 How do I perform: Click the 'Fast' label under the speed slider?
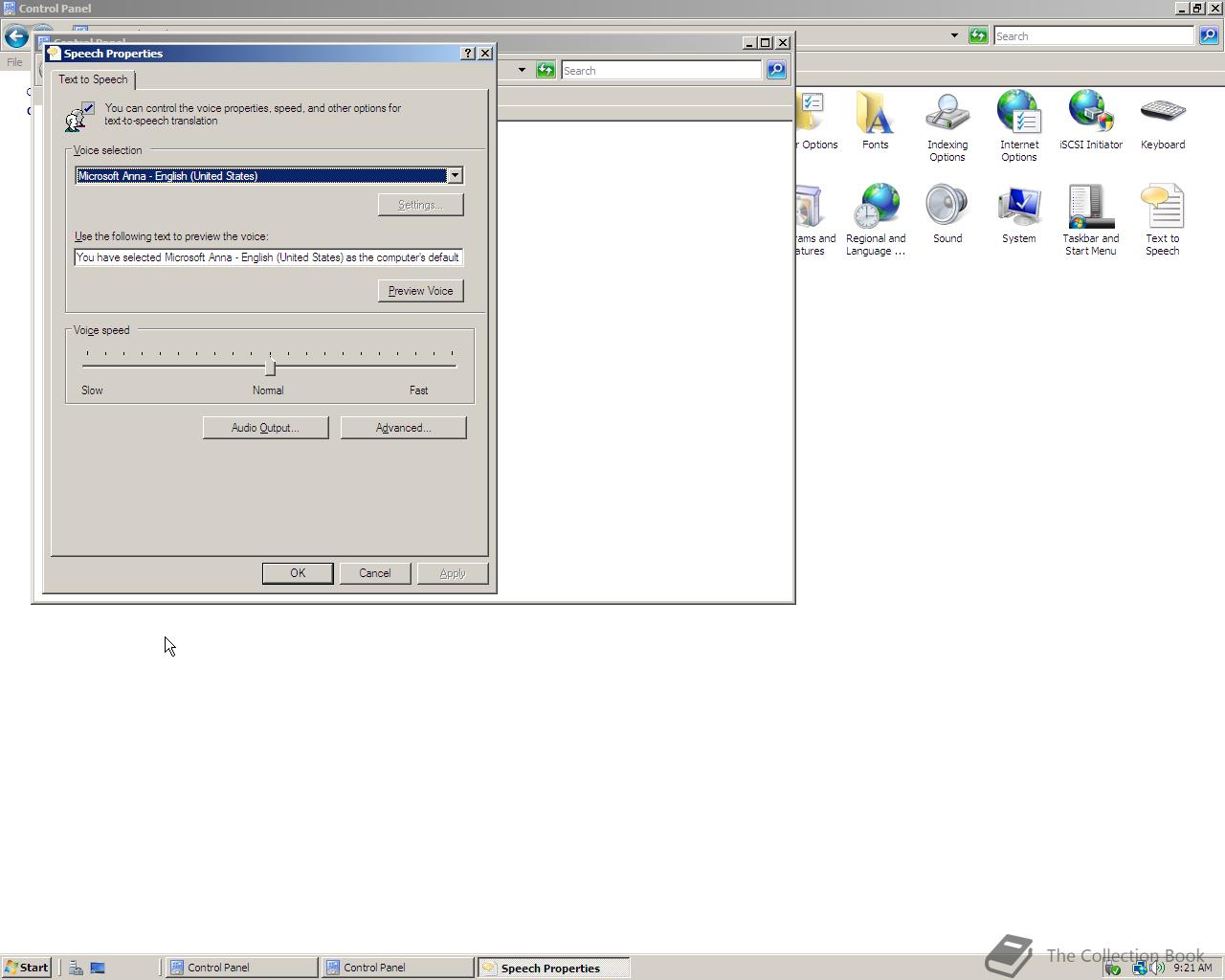(418, 390)
